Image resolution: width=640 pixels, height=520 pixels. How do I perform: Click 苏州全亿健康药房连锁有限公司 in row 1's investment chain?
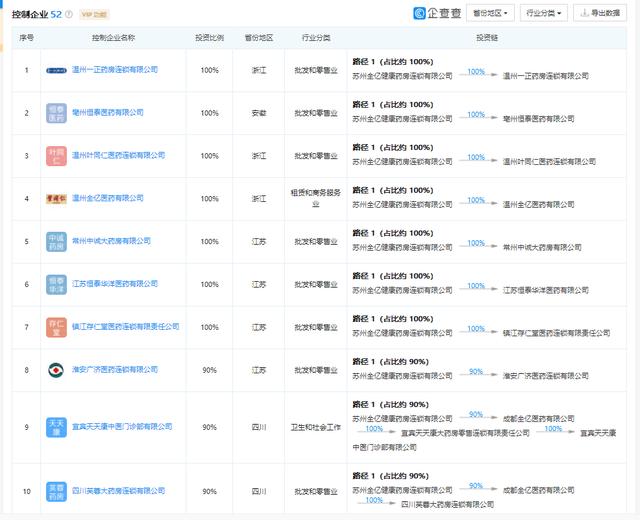402,76
